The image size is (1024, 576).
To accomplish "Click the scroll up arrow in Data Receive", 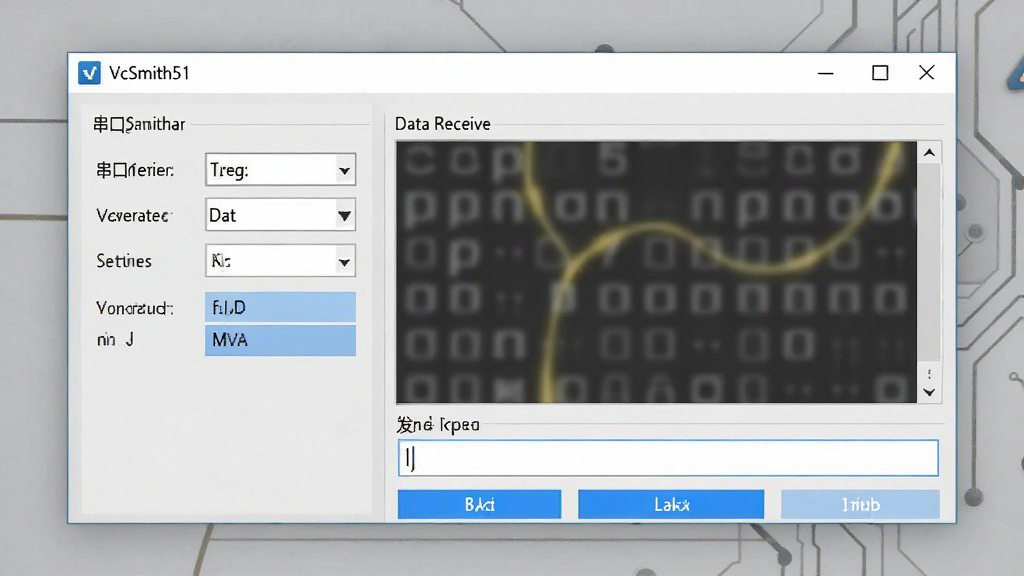I will pos(929,153).
